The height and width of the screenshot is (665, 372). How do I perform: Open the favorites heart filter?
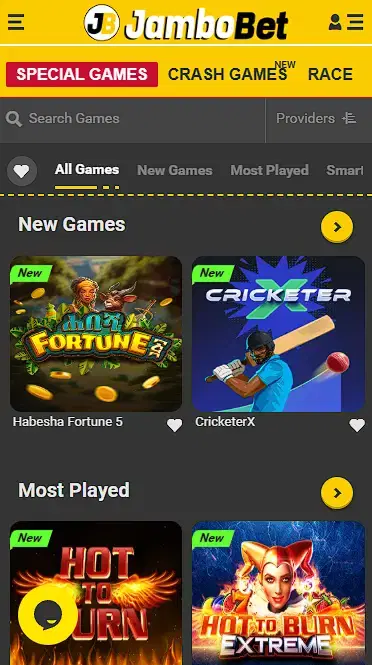pyautogui.click(x=22, y=171)
